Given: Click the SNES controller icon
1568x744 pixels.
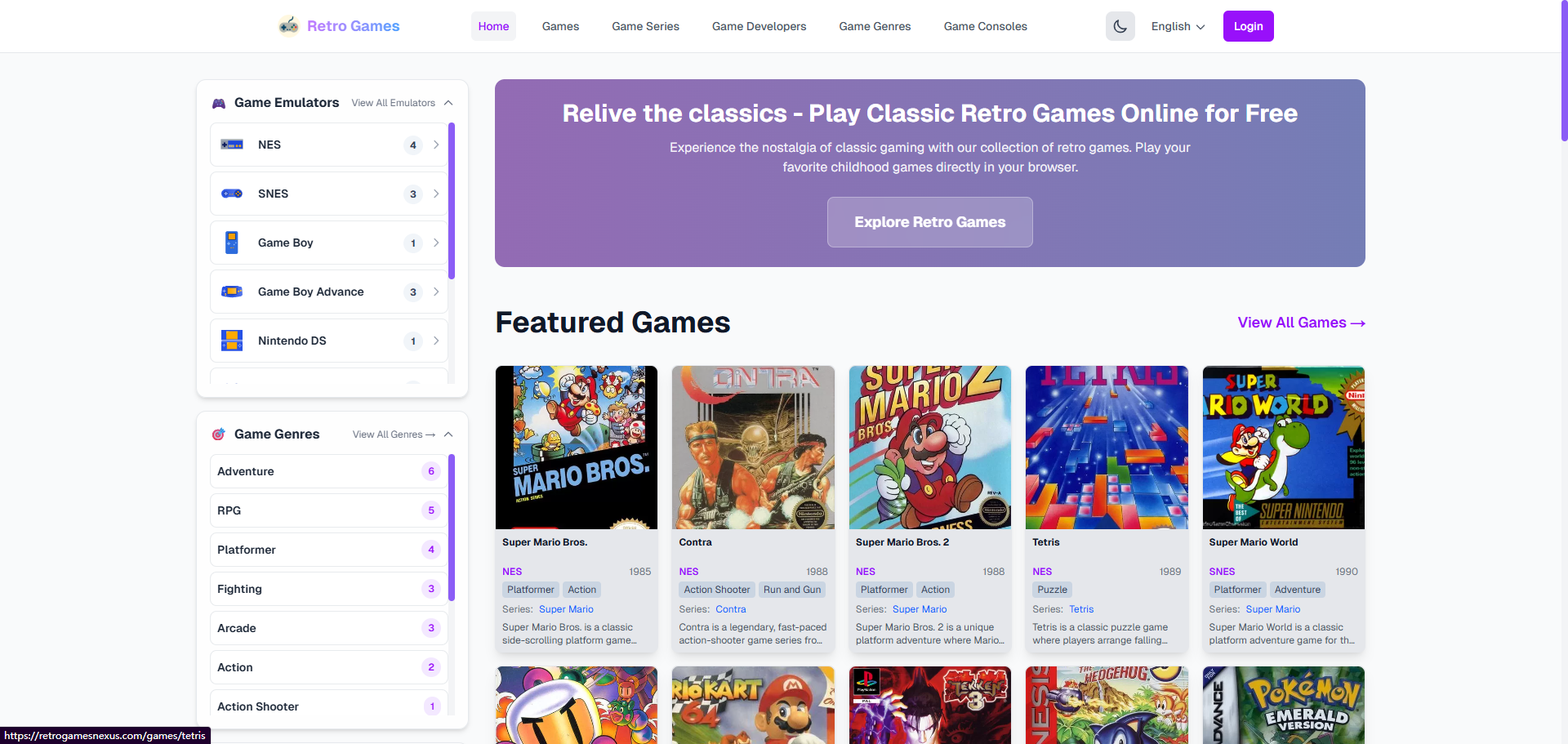Looking at the screenshot, I should coord(232,194).
